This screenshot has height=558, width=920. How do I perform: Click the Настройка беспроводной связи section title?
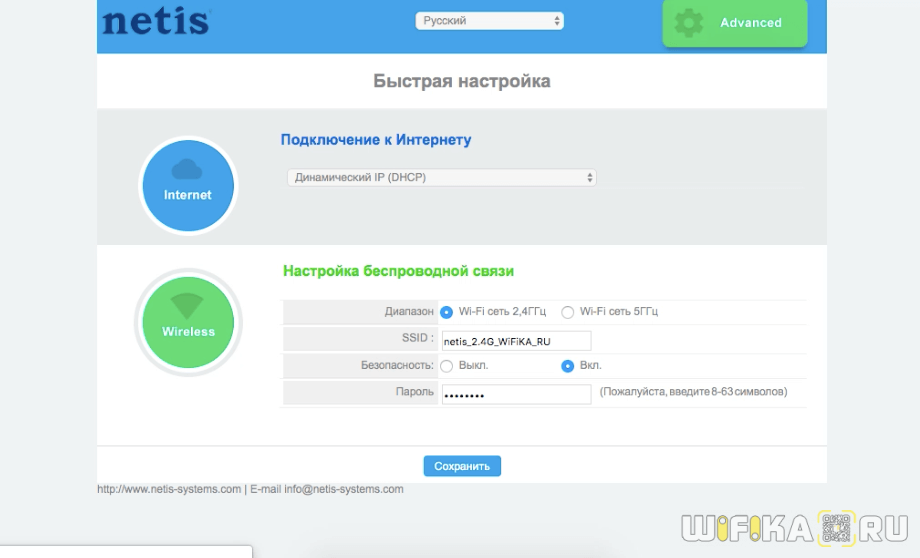[x=398, y=271]
